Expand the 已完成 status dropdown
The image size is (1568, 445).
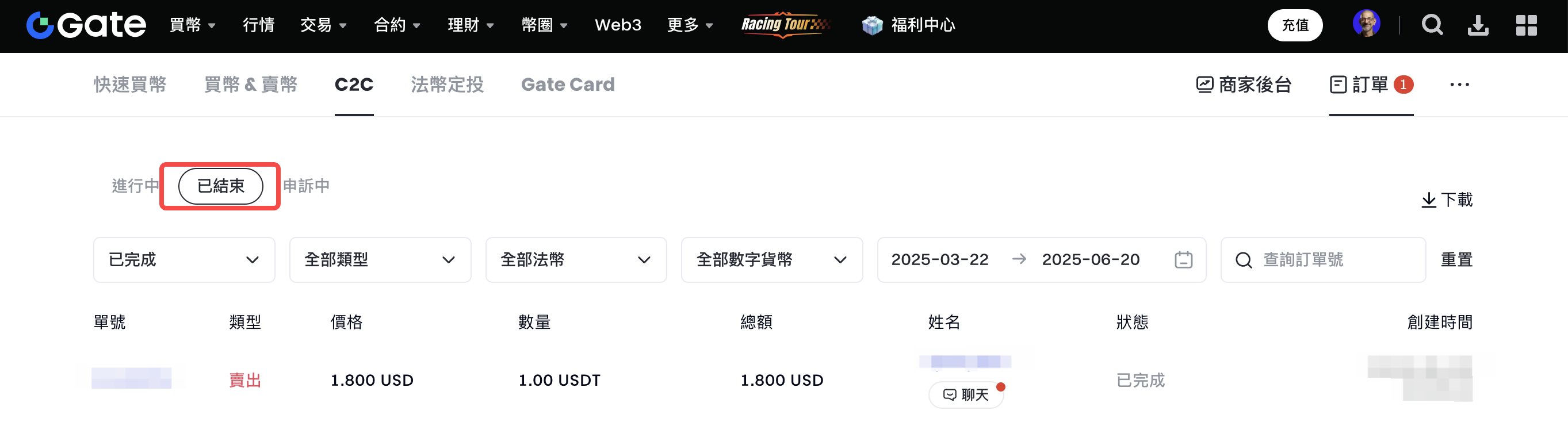pyautogui.click(x=184, y=260)
